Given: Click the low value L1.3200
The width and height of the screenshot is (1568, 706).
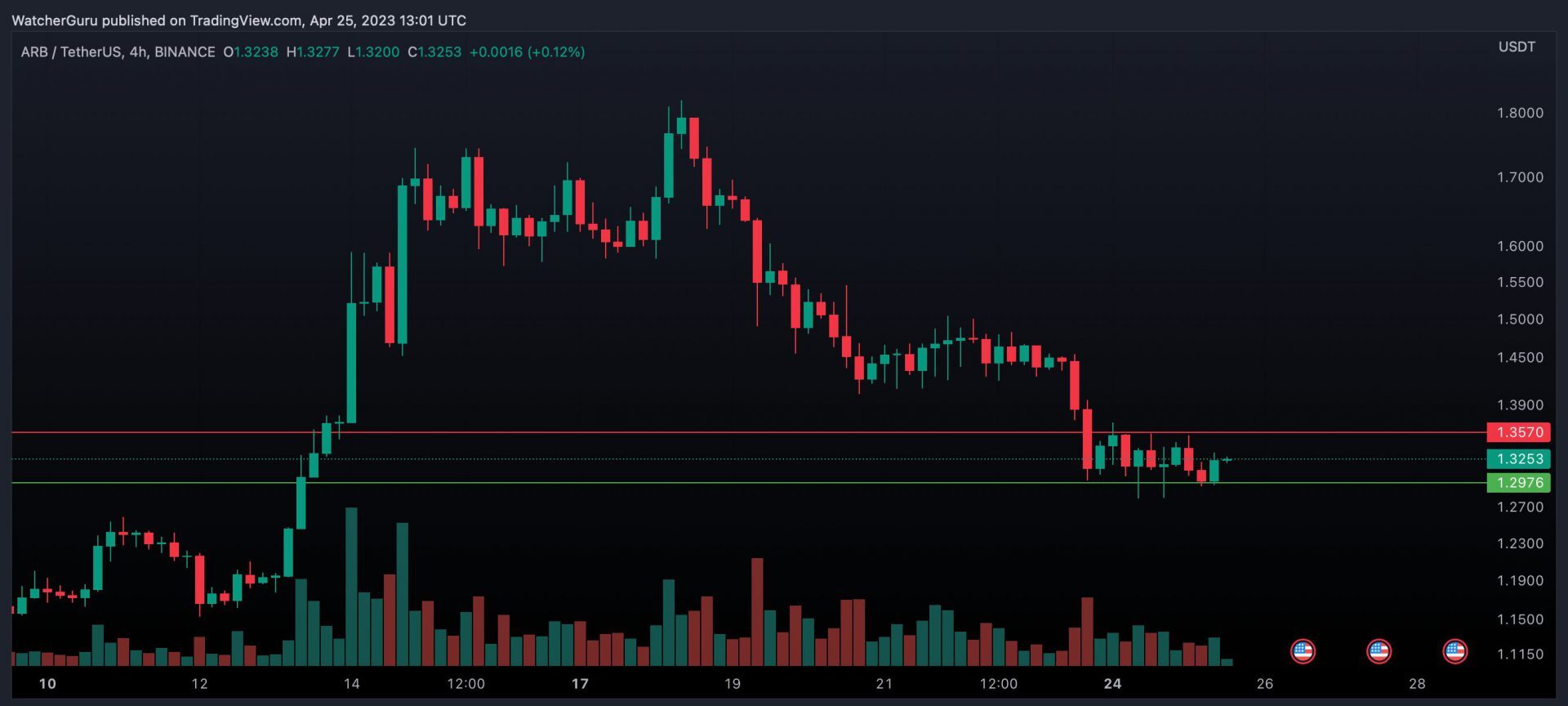Looking at the screenshot, I should (x=373, y=52).
